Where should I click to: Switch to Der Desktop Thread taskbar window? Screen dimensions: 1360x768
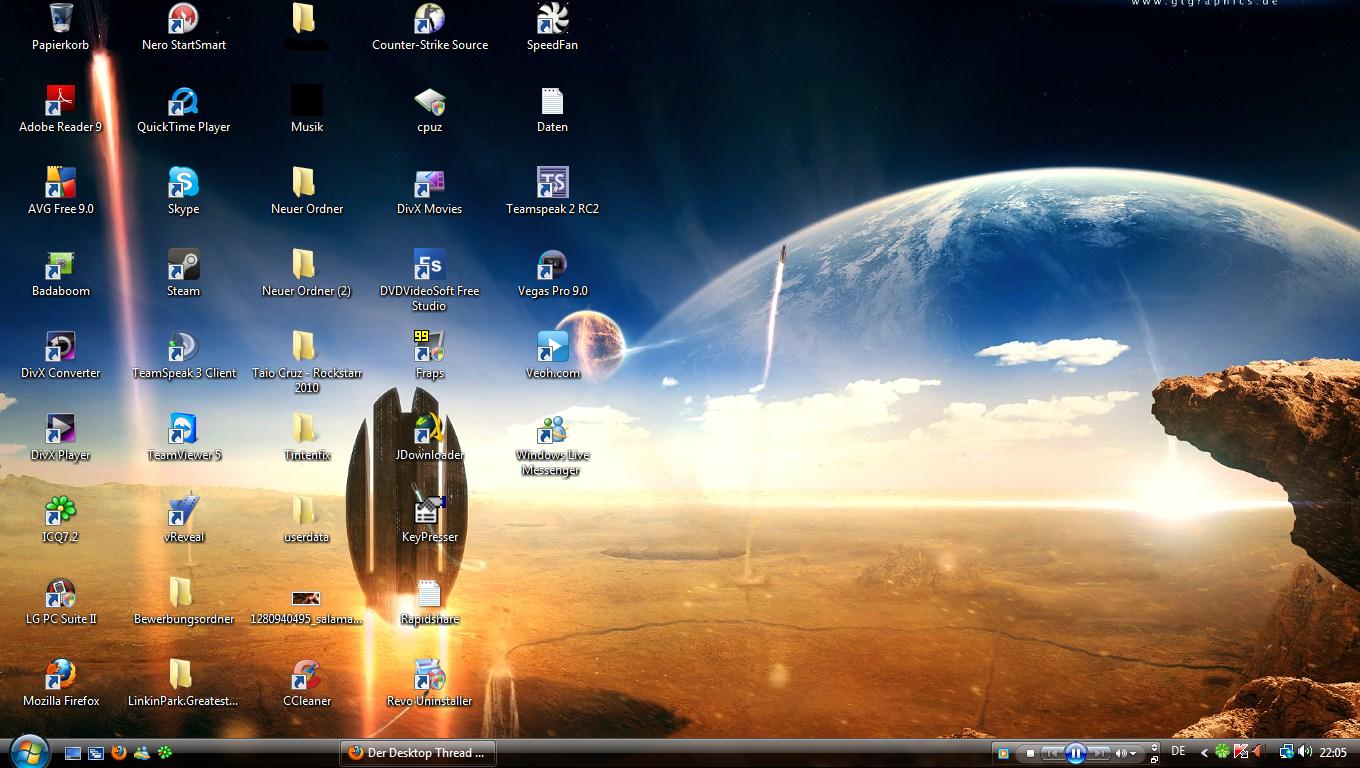[x=418, y=753]
